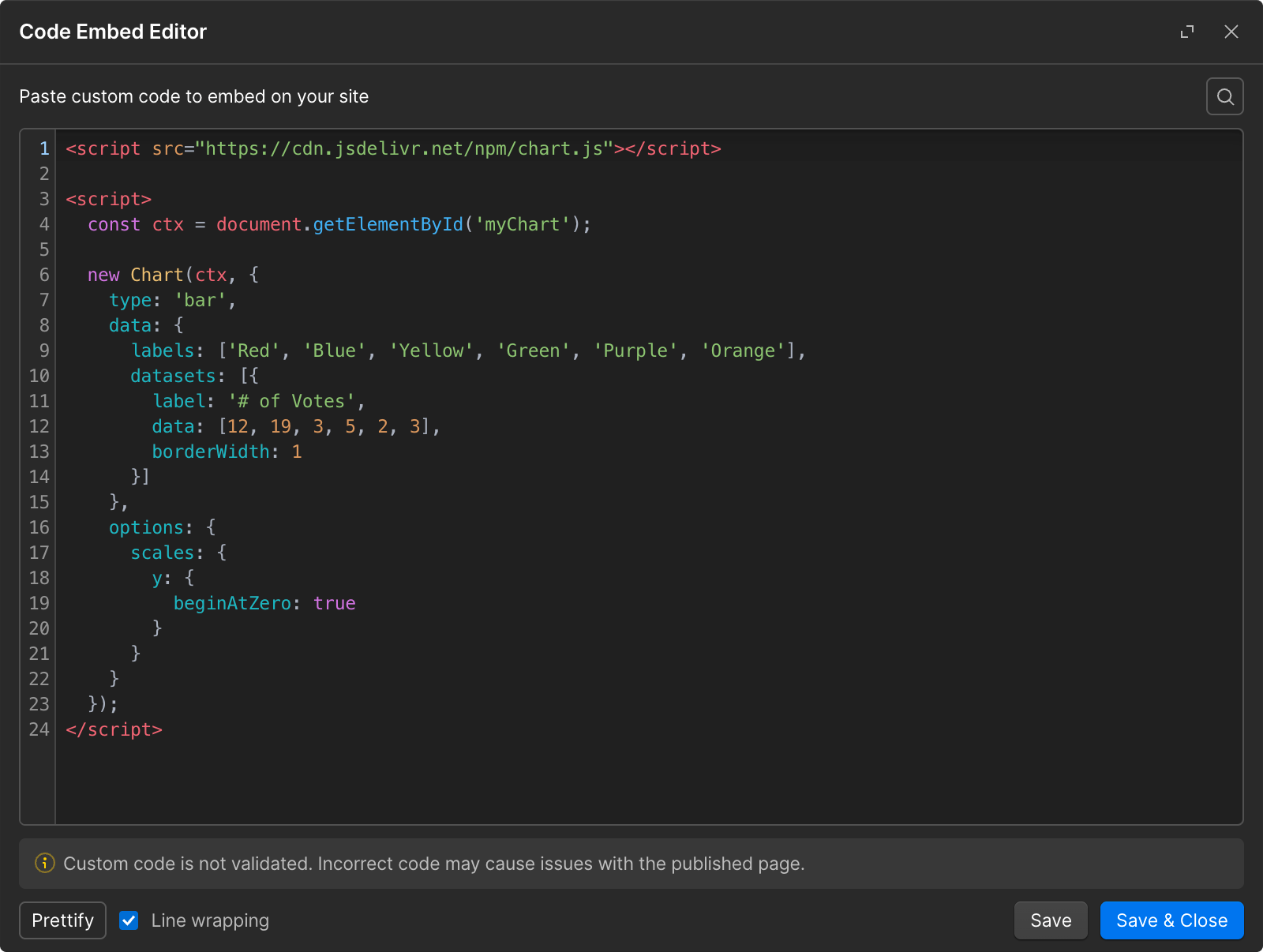Click the 'const' keyword on line 4

point(114,224)
